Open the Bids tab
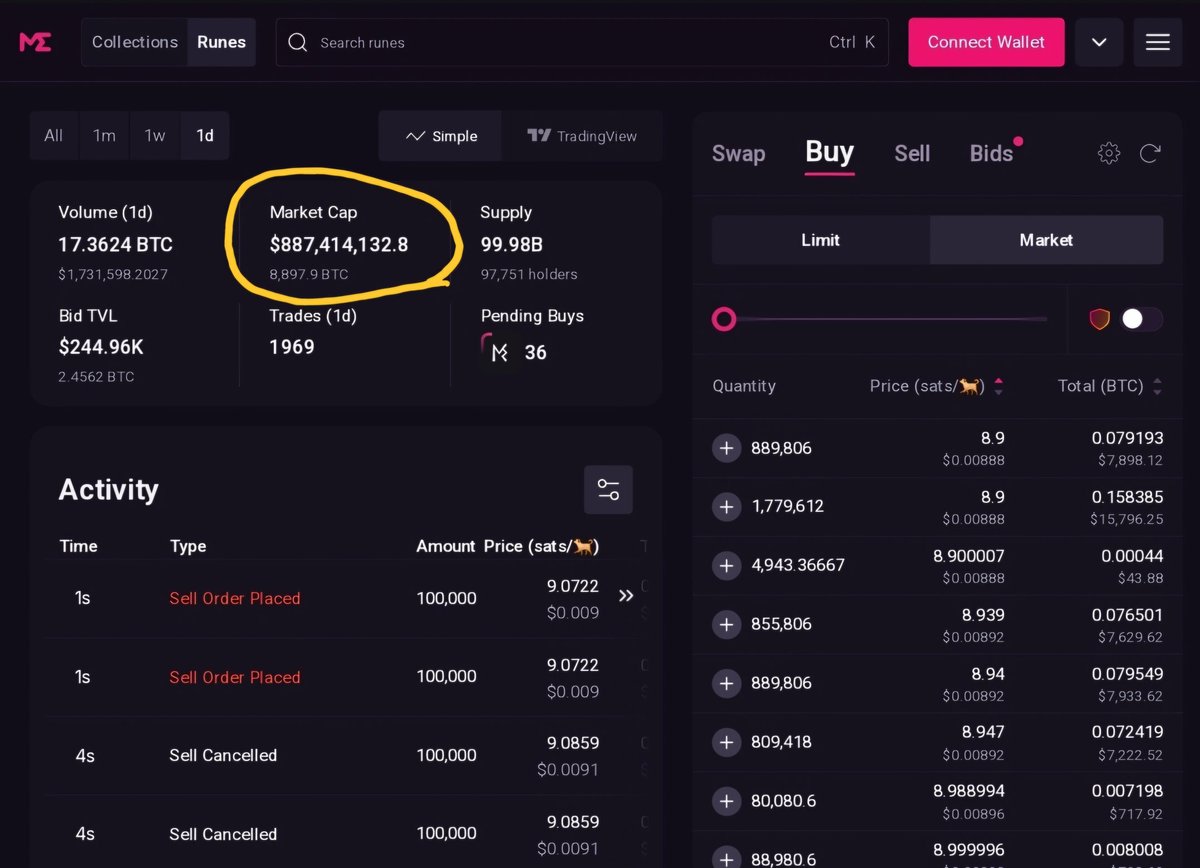 click(x=992, y=153)
